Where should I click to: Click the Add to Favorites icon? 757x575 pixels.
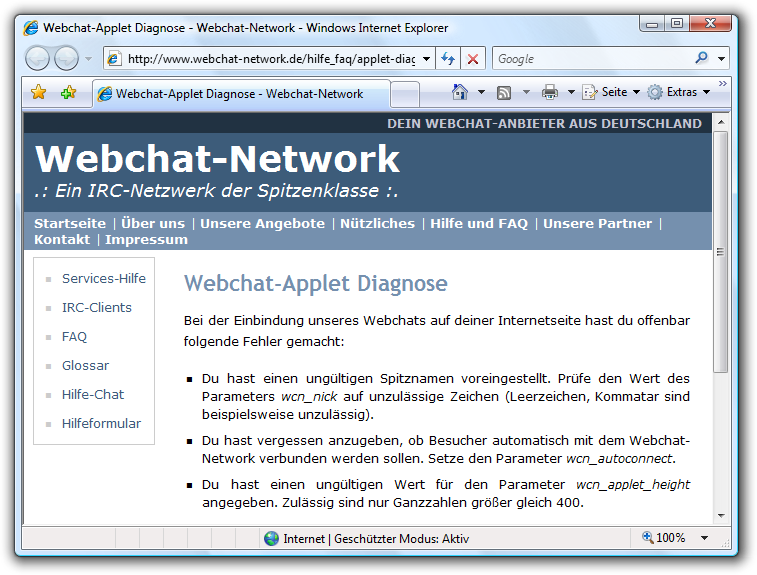point(69,92)
